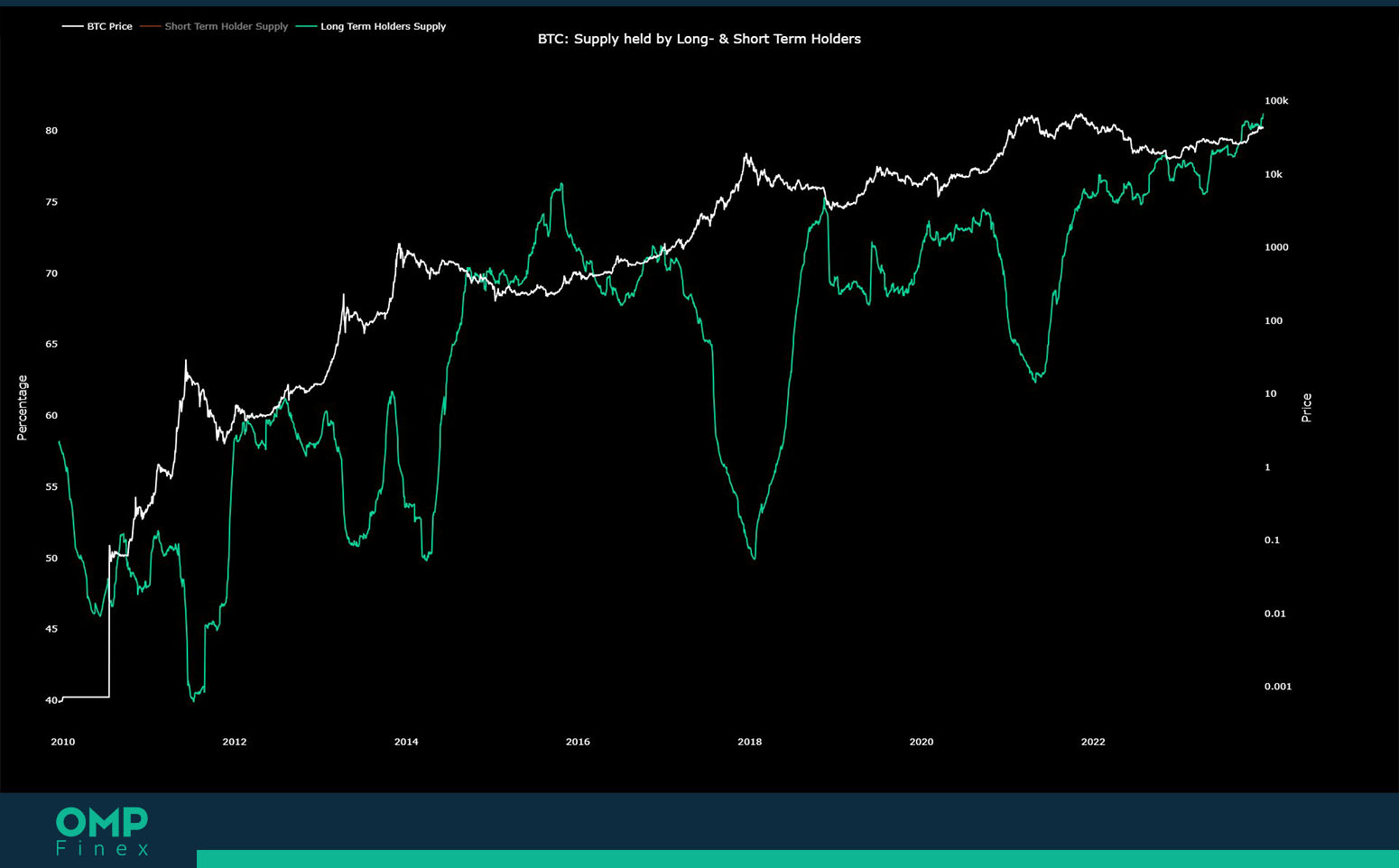Click the 10k price axis tick
This screenshot has height=868, width=1399.
[x=1274, y=174]
